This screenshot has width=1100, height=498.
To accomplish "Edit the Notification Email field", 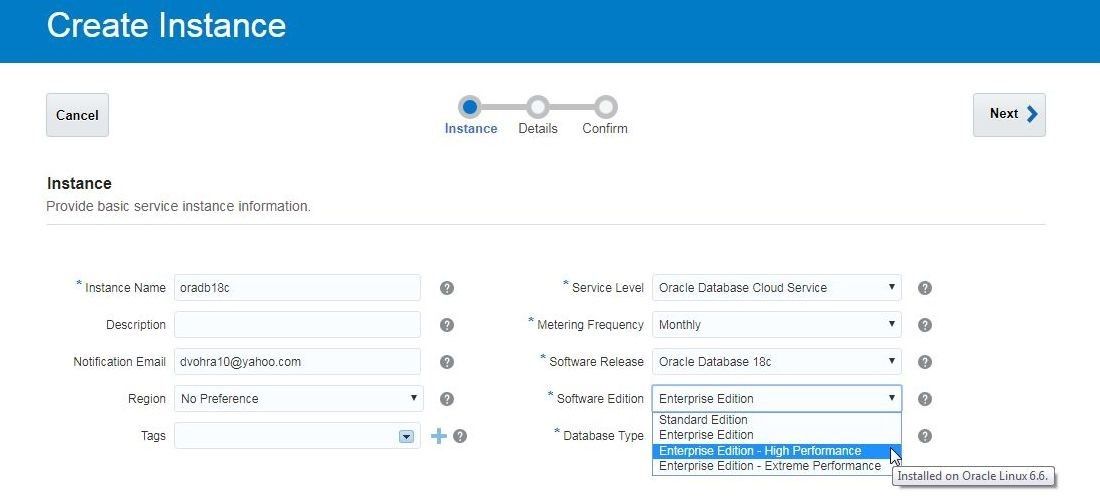I will pyautogui.click(x=297, y=362).
